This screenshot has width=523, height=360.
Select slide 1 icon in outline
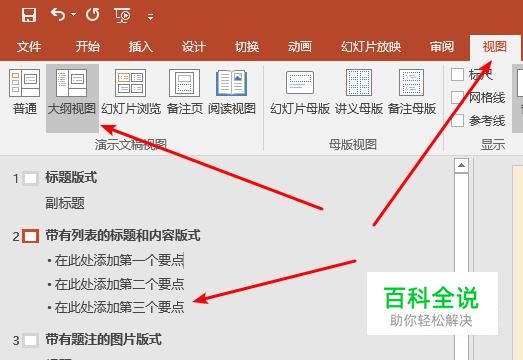[31, 178]
